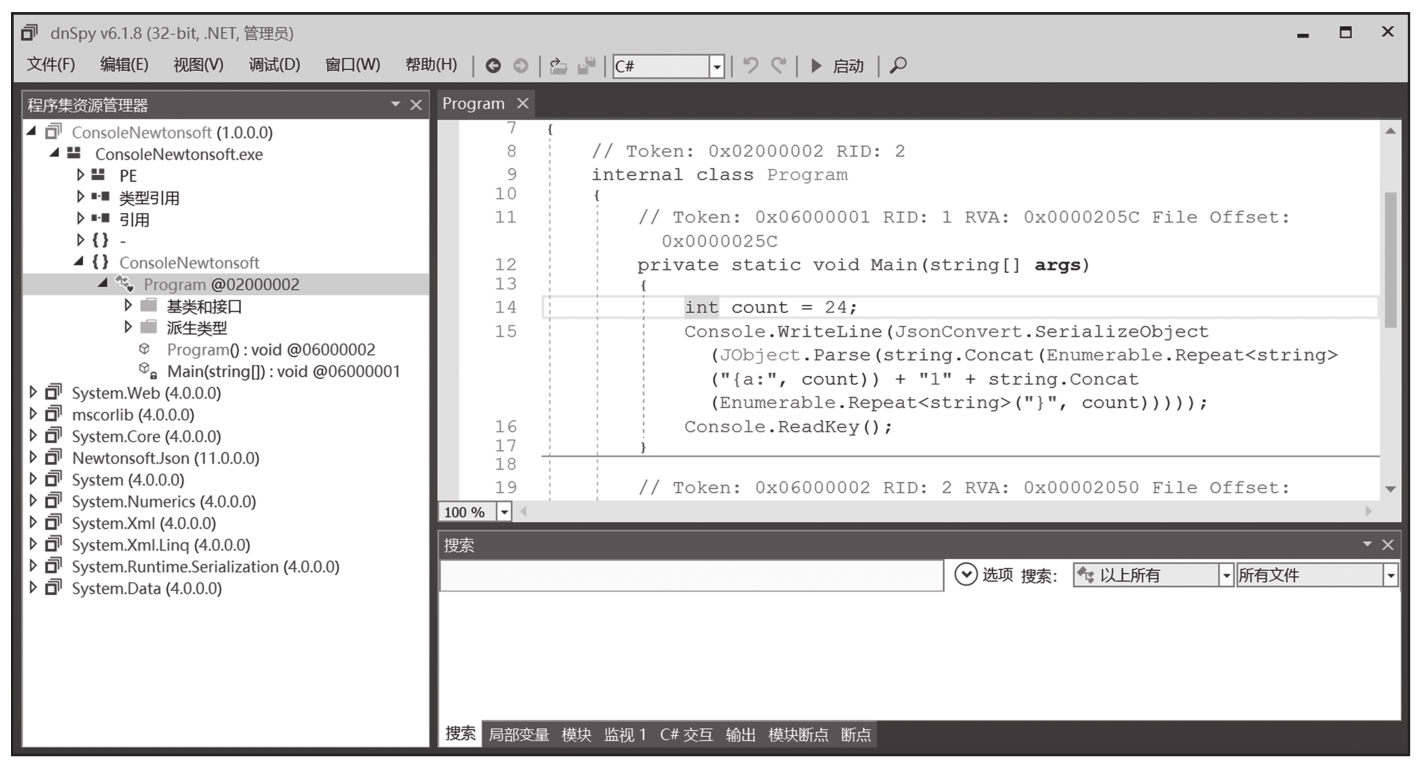Click the code editor vertical scrollbar
The width and height of the screenshot is (1422, 767).
tap(1390, 260)
